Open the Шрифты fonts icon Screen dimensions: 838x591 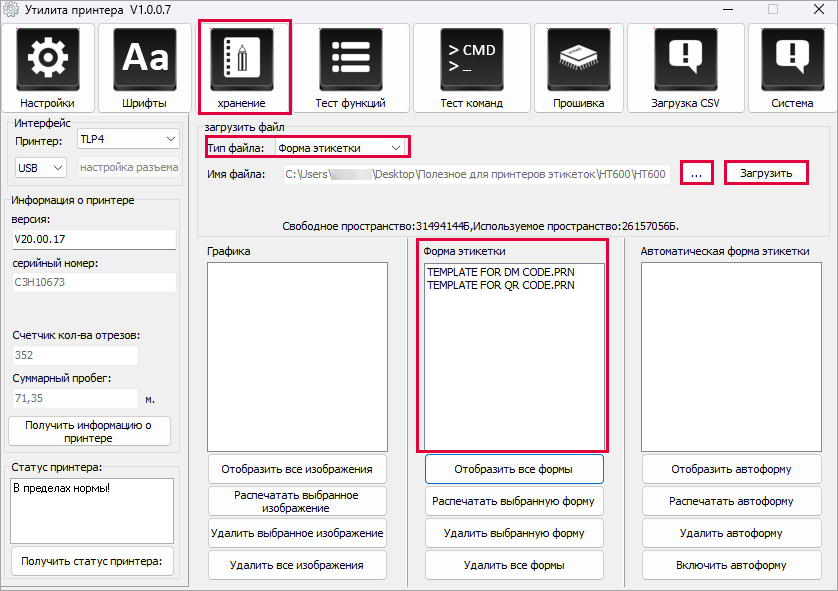[x=144, y=68]
